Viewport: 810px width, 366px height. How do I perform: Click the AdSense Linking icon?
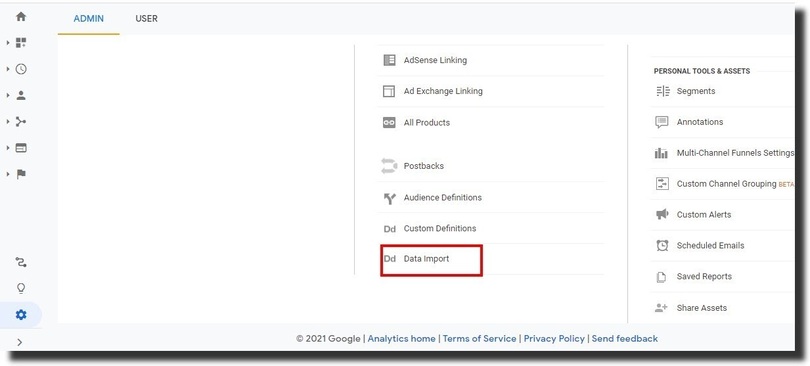click(x=389, y=60)
